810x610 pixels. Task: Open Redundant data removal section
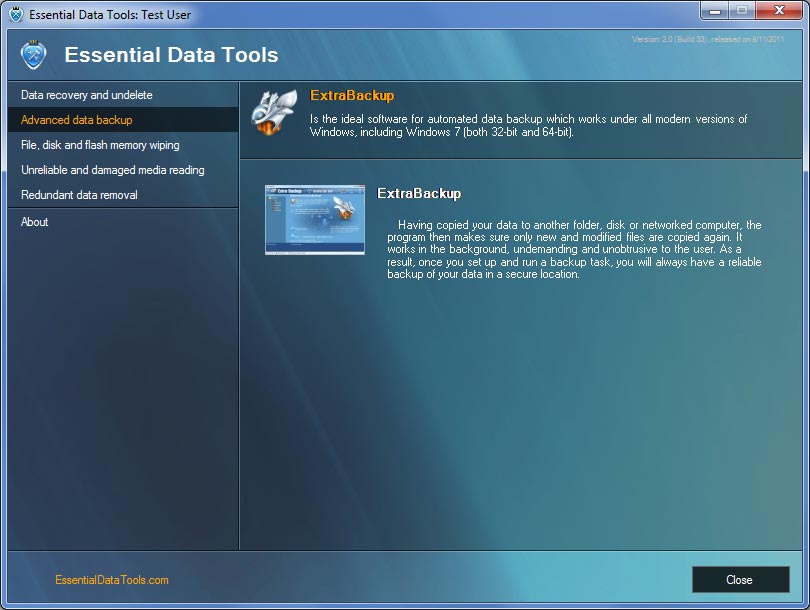coord(123,195)
